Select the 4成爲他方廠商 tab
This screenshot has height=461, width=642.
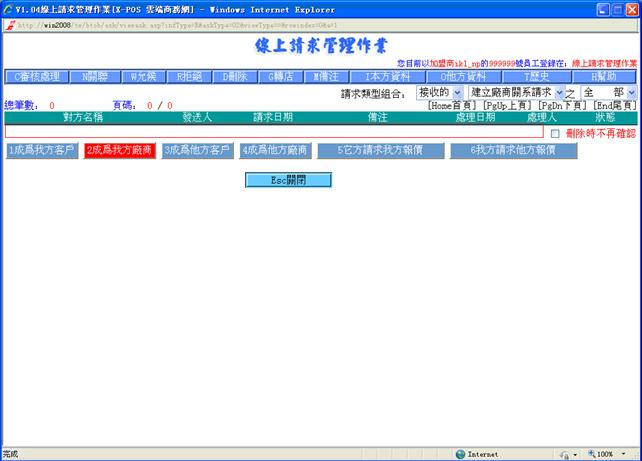tap(276, 150)
